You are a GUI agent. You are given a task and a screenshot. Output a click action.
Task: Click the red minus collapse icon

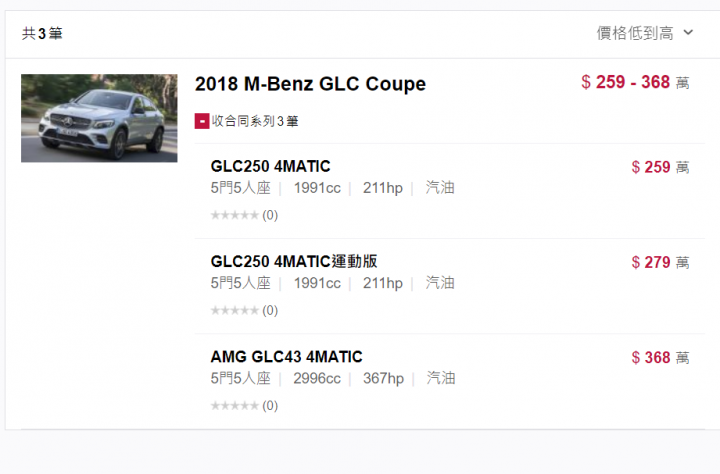tap(202, 121)
